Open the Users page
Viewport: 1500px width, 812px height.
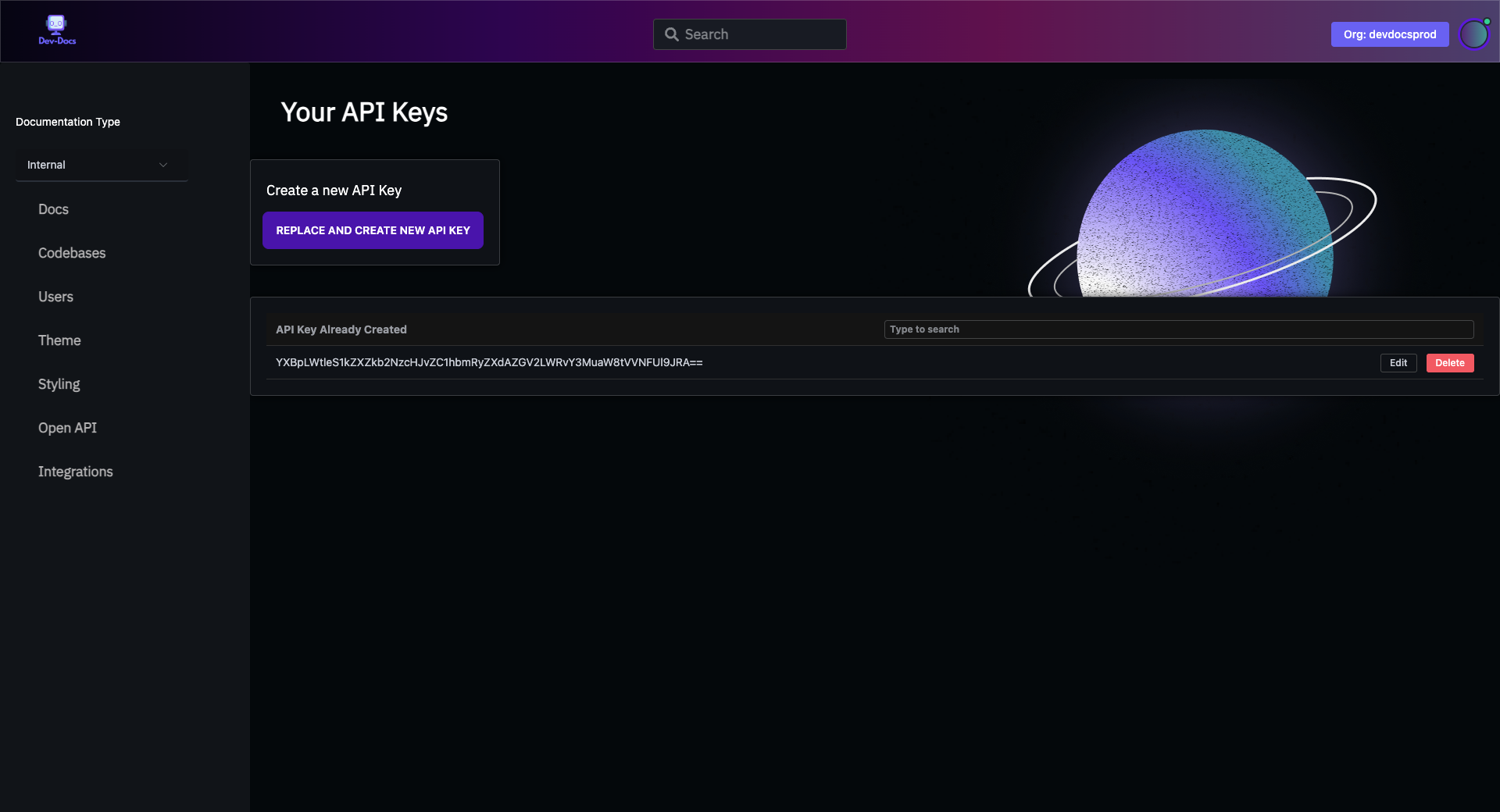(55, 297)
